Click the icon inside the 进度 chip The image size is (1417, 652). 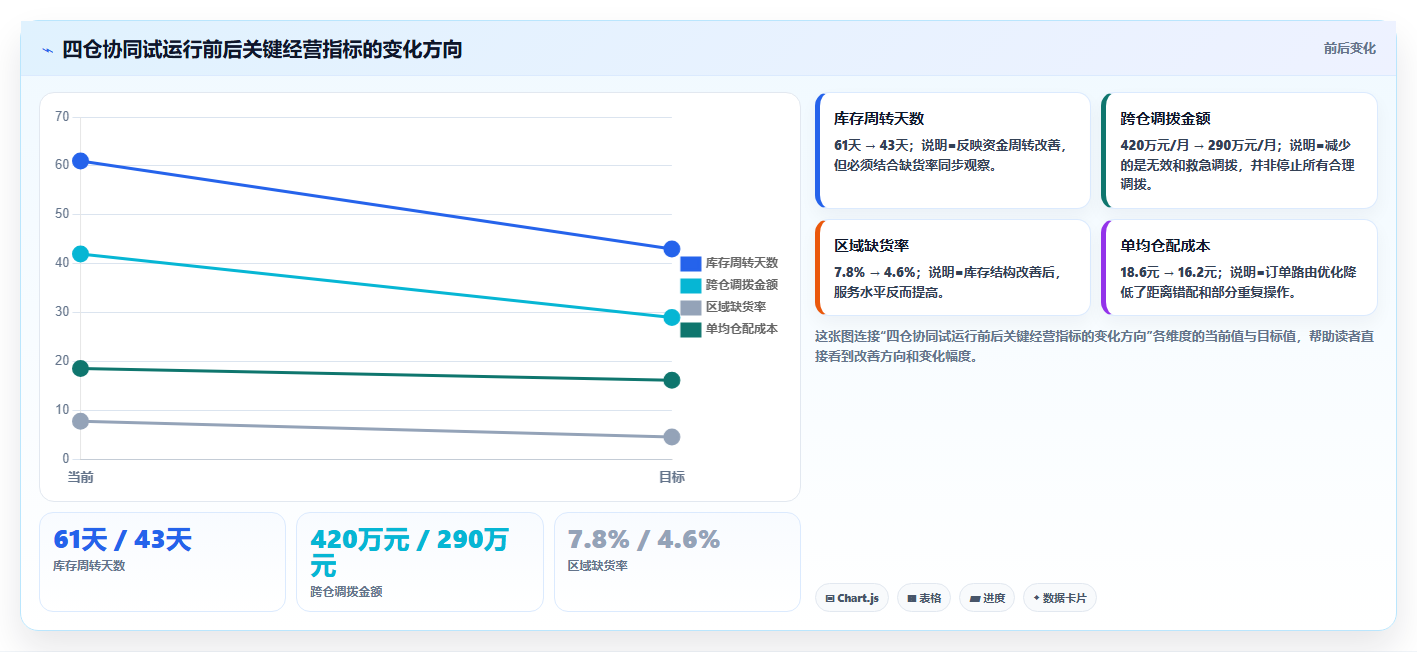974,598
